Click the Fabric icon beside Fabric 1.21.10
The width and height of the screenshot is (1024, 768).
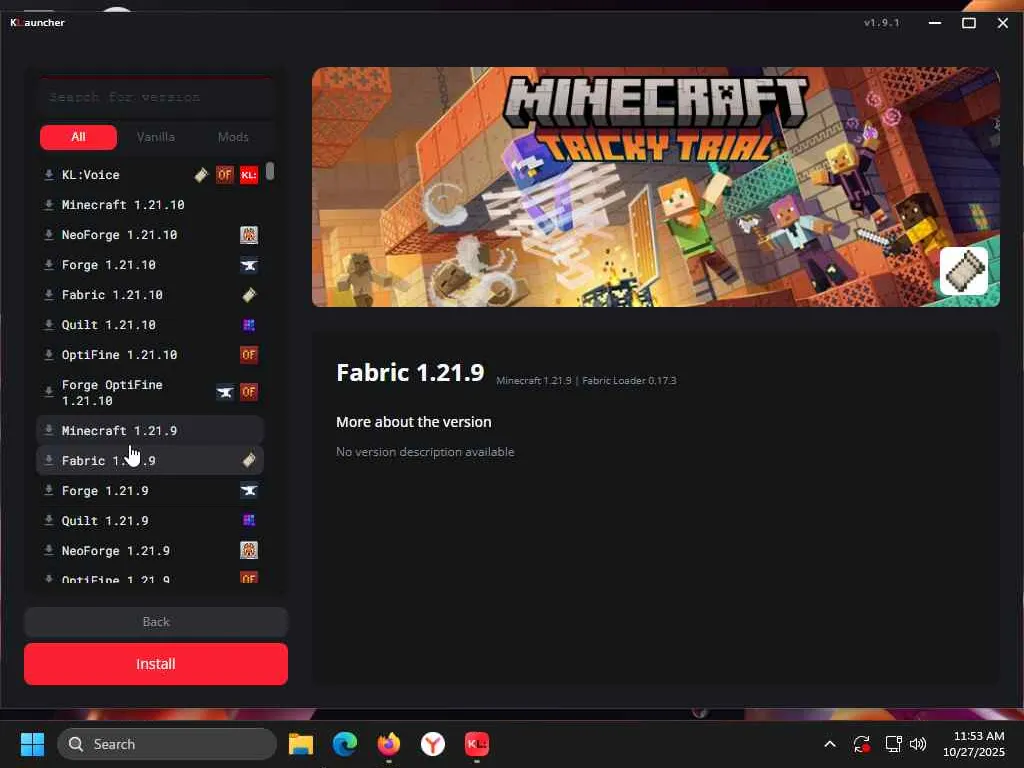pyautogui.click(x=249, y=295)
